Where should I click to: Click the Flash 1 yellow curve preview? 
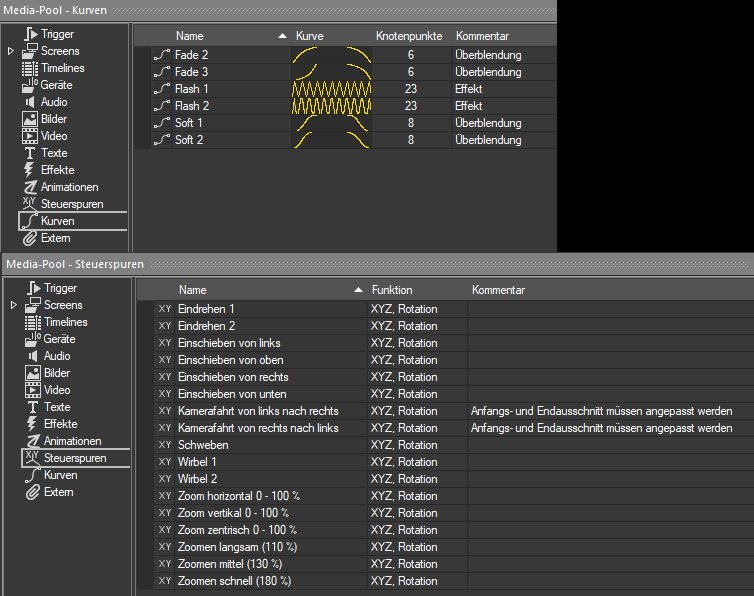pyautogui.click(x=331, y=89)
